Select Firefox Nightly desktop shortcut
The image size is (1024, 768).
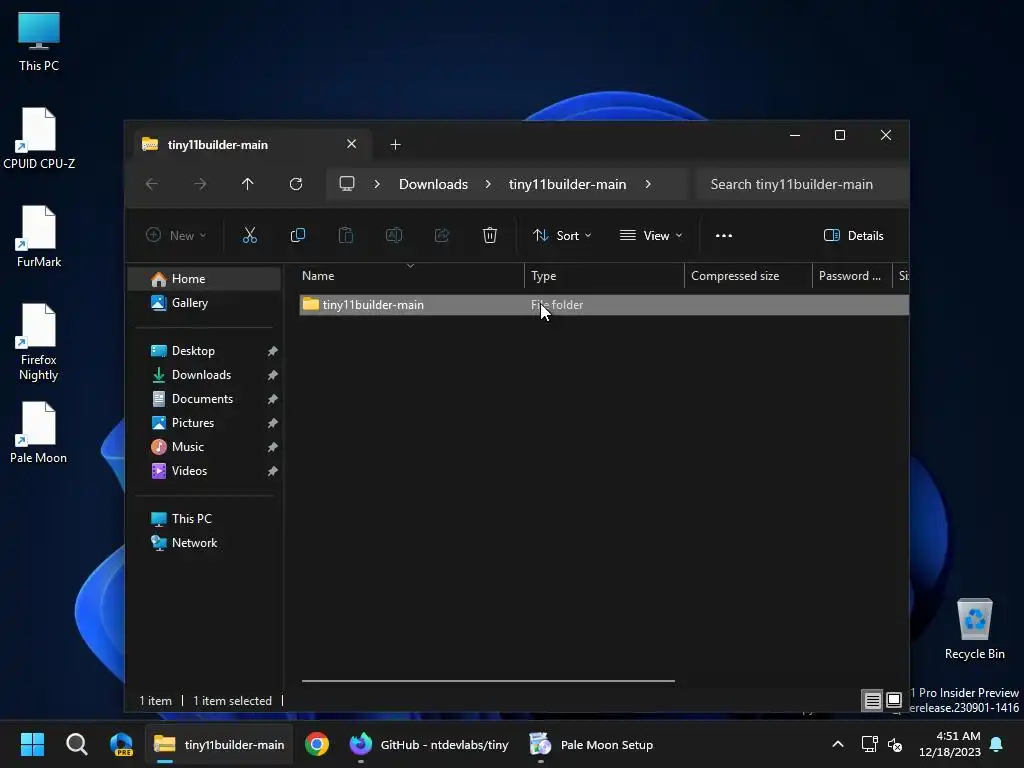(39, 342)
